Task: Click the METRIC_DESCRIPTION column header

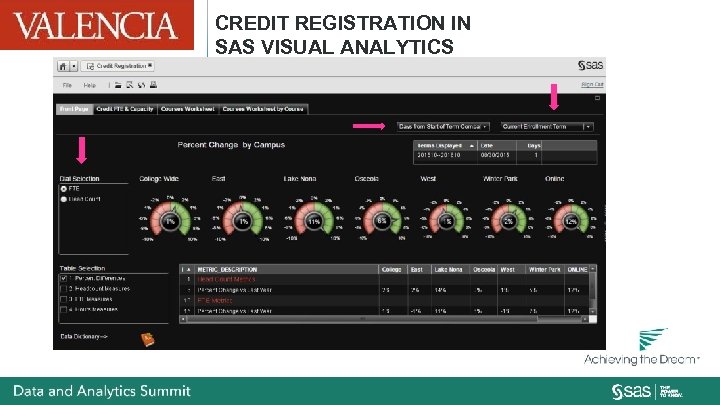Action: pos(286,270)
